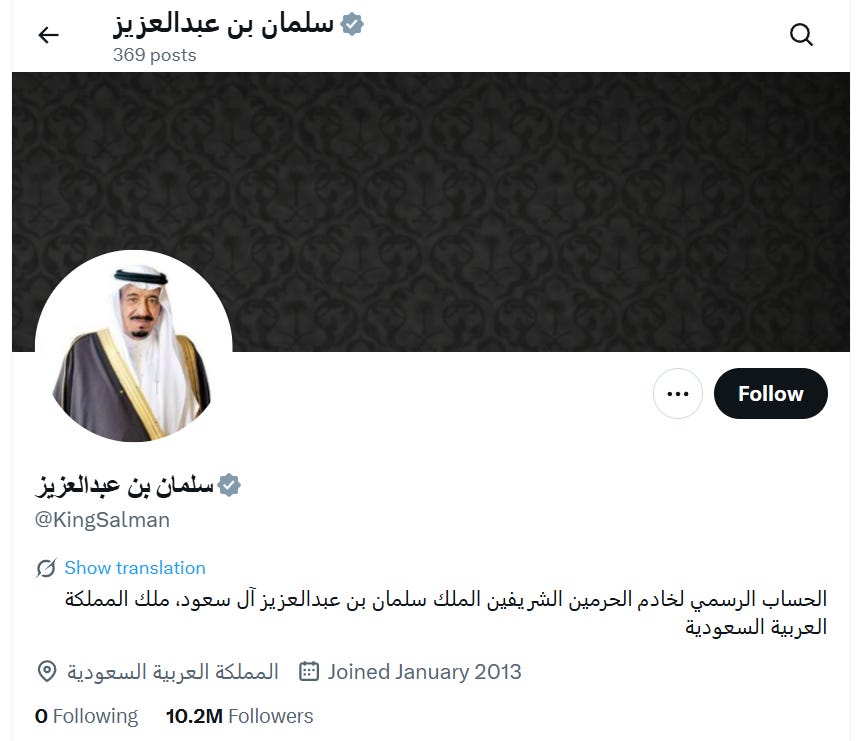Click the @KingSalman handle text
This screenshot has width=862, height=741.
click(x=102, y=520)
